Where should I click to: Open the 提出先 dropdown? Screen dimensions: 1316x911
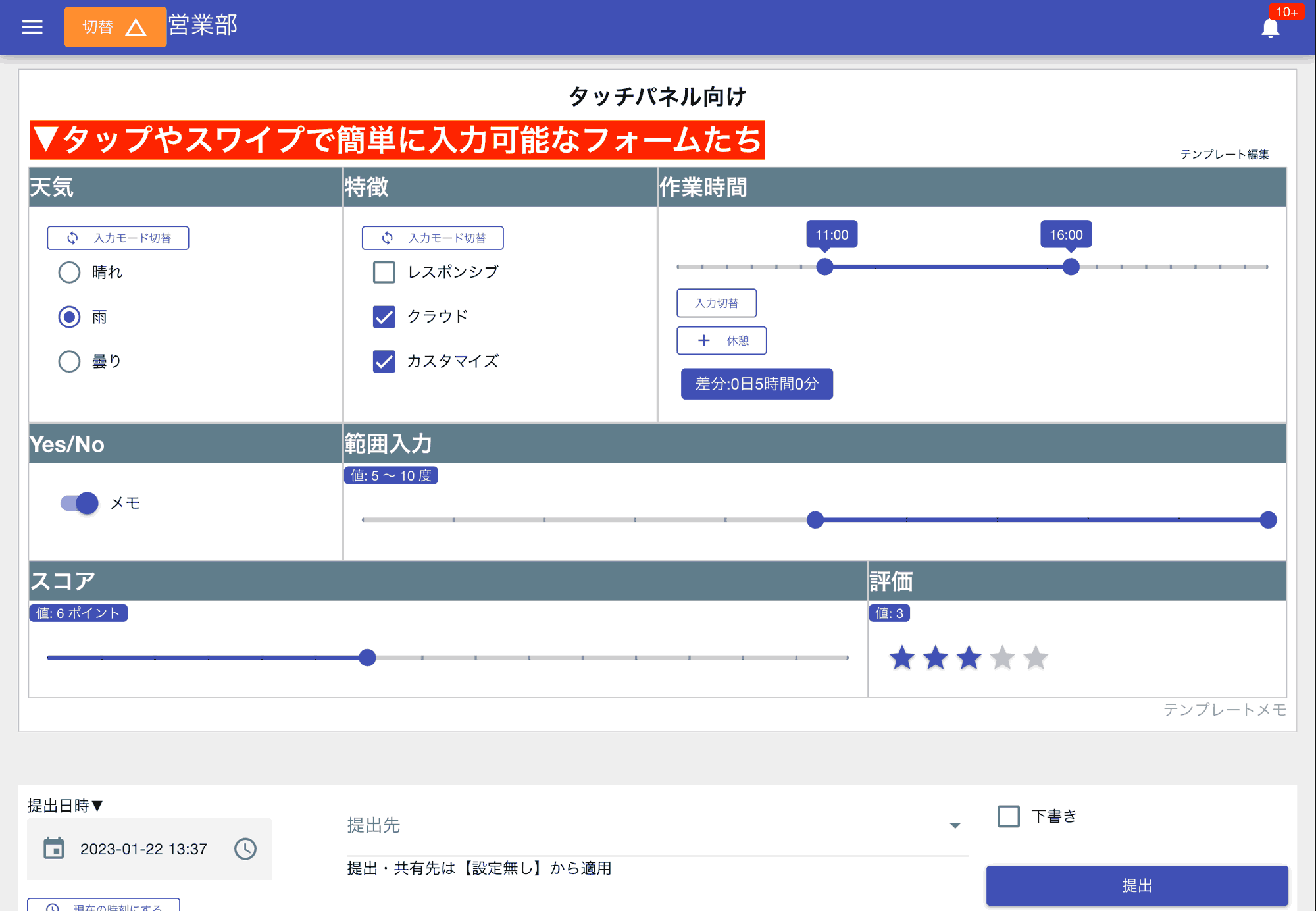tap(954, 825)
